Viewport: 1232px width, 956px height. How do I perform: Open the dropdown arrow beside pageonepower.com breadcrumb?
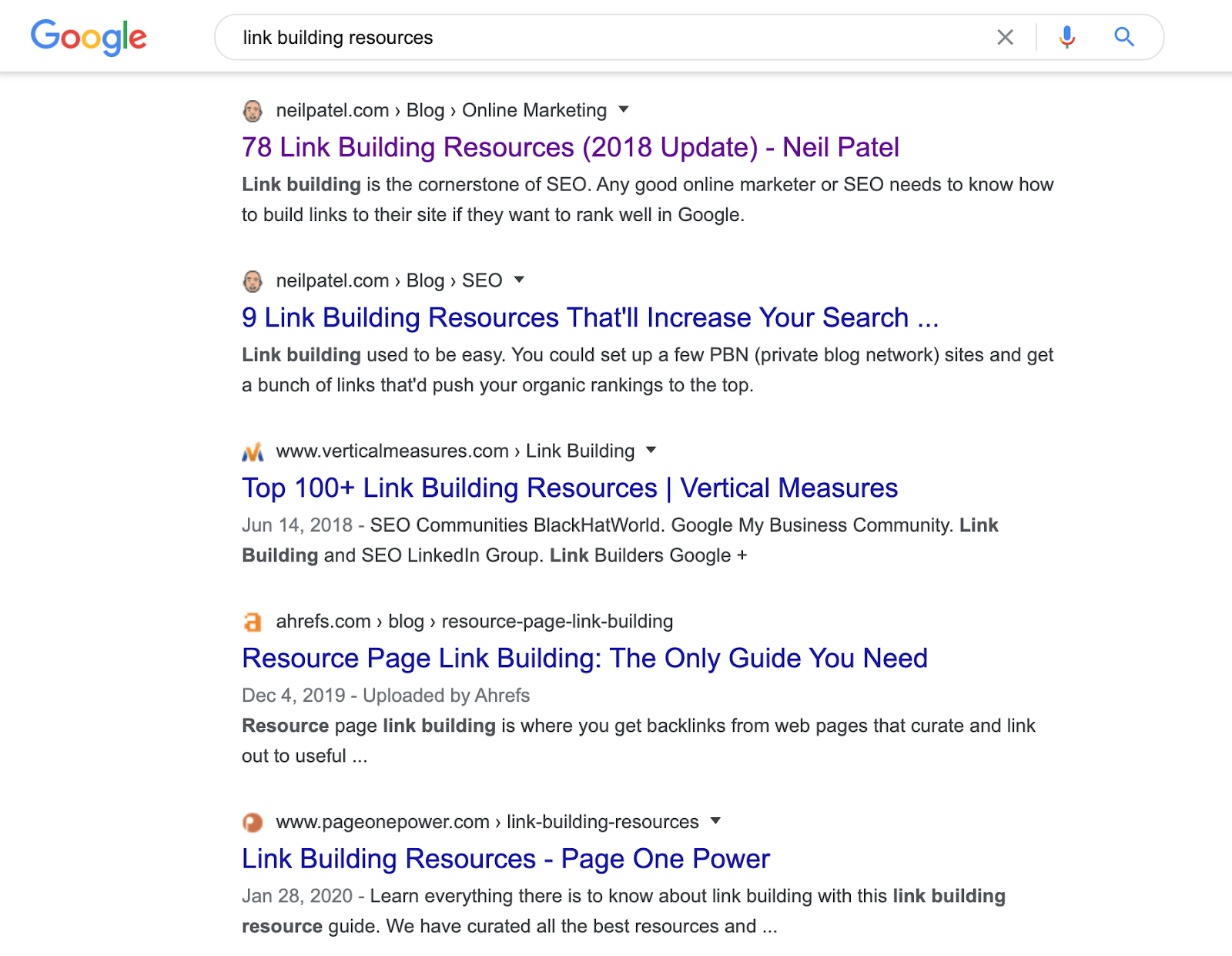point(716,820)
